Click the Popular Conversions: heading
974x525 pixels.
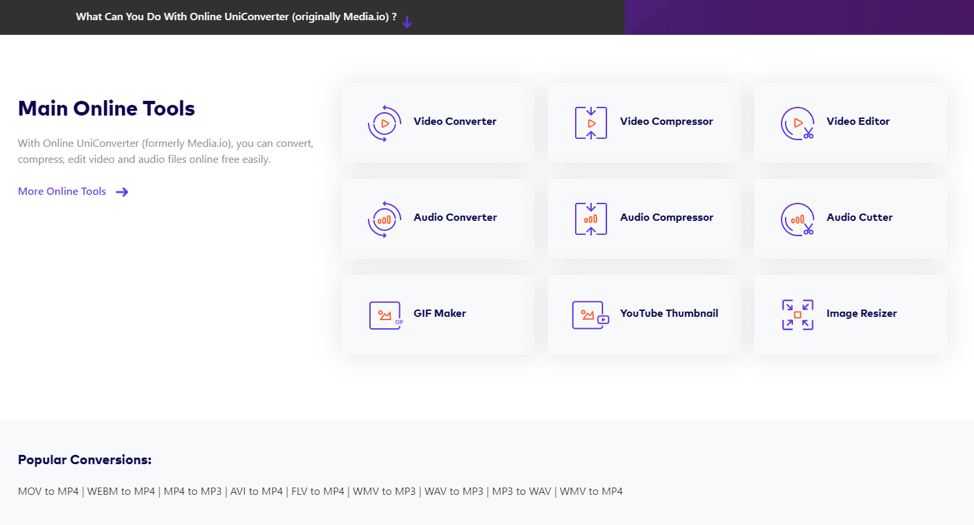click(84, 460)
